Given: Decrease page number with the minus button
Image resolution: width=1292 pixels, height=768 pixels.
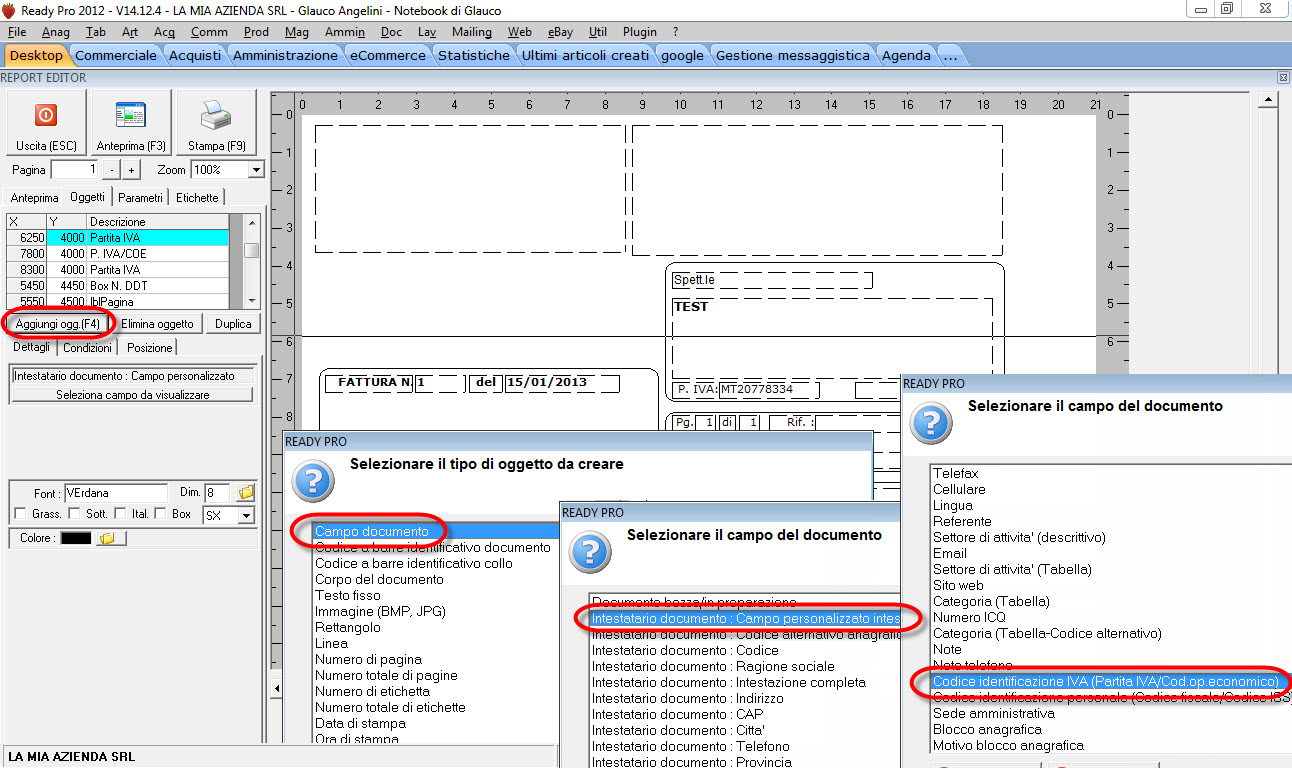Looking at the screenshot, I should pos(111,170).
